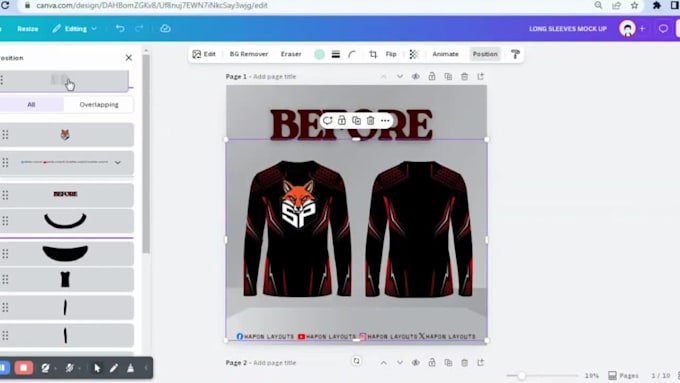Delete Page 1 with the trash icon
This screenshot has height=383, width=680.
click(x=464, y=77)
